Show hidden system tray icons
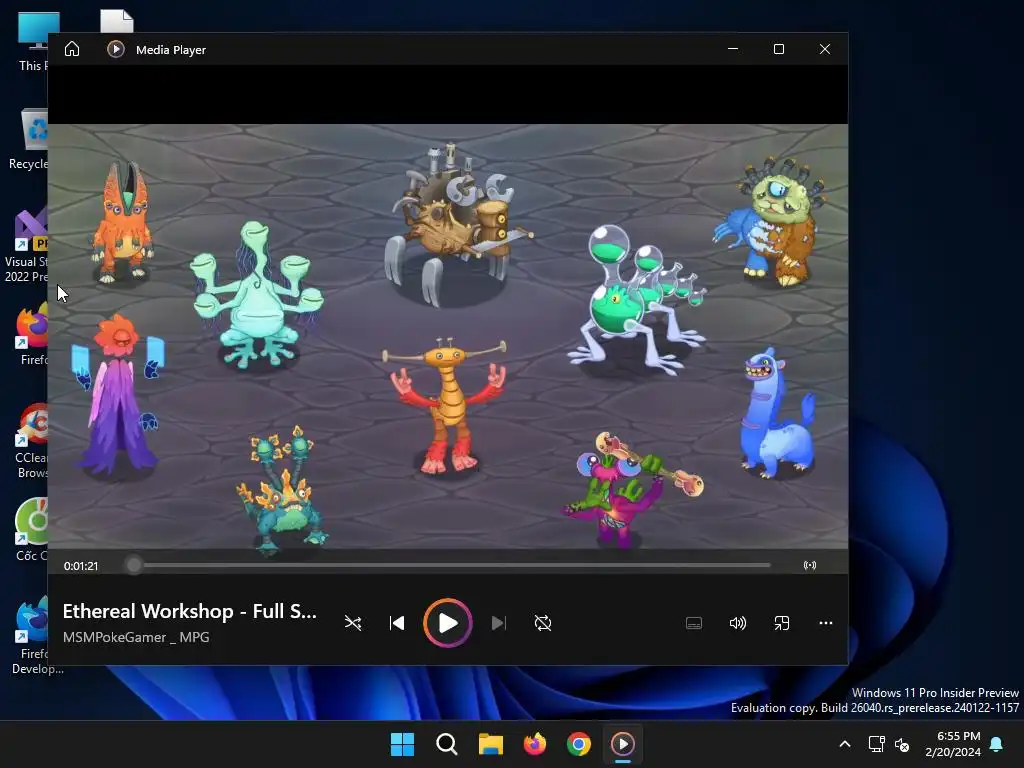This screenshot has height=768, width=1024. (x=844, y=744)
